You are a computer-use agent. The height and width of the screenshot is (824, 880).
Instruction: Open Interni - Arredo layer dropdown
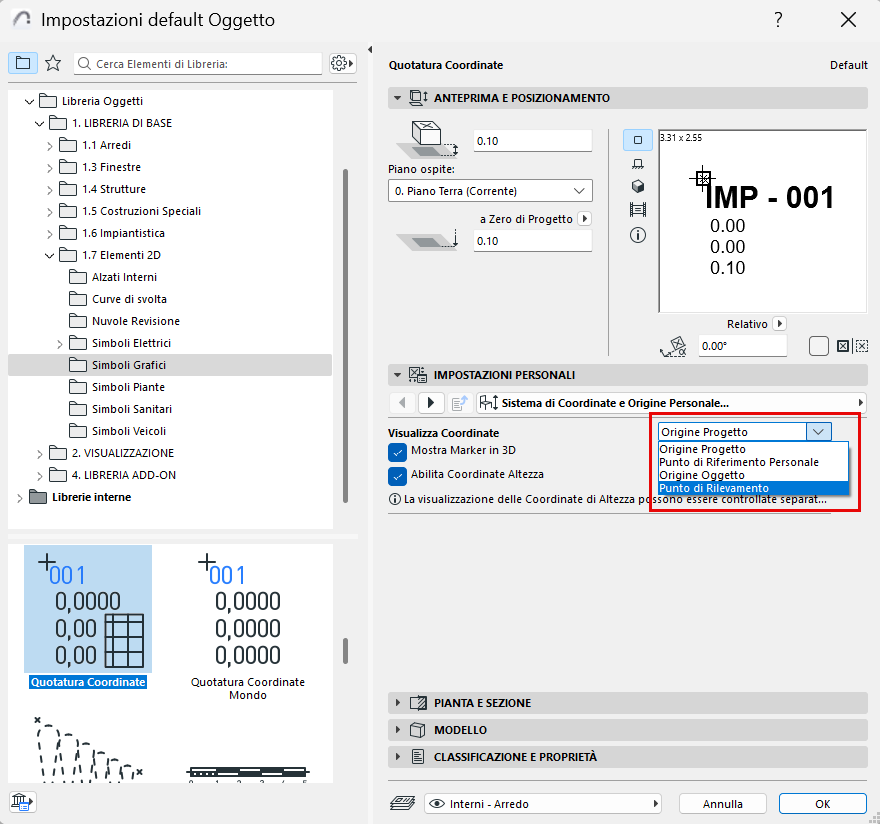(543, 804)
